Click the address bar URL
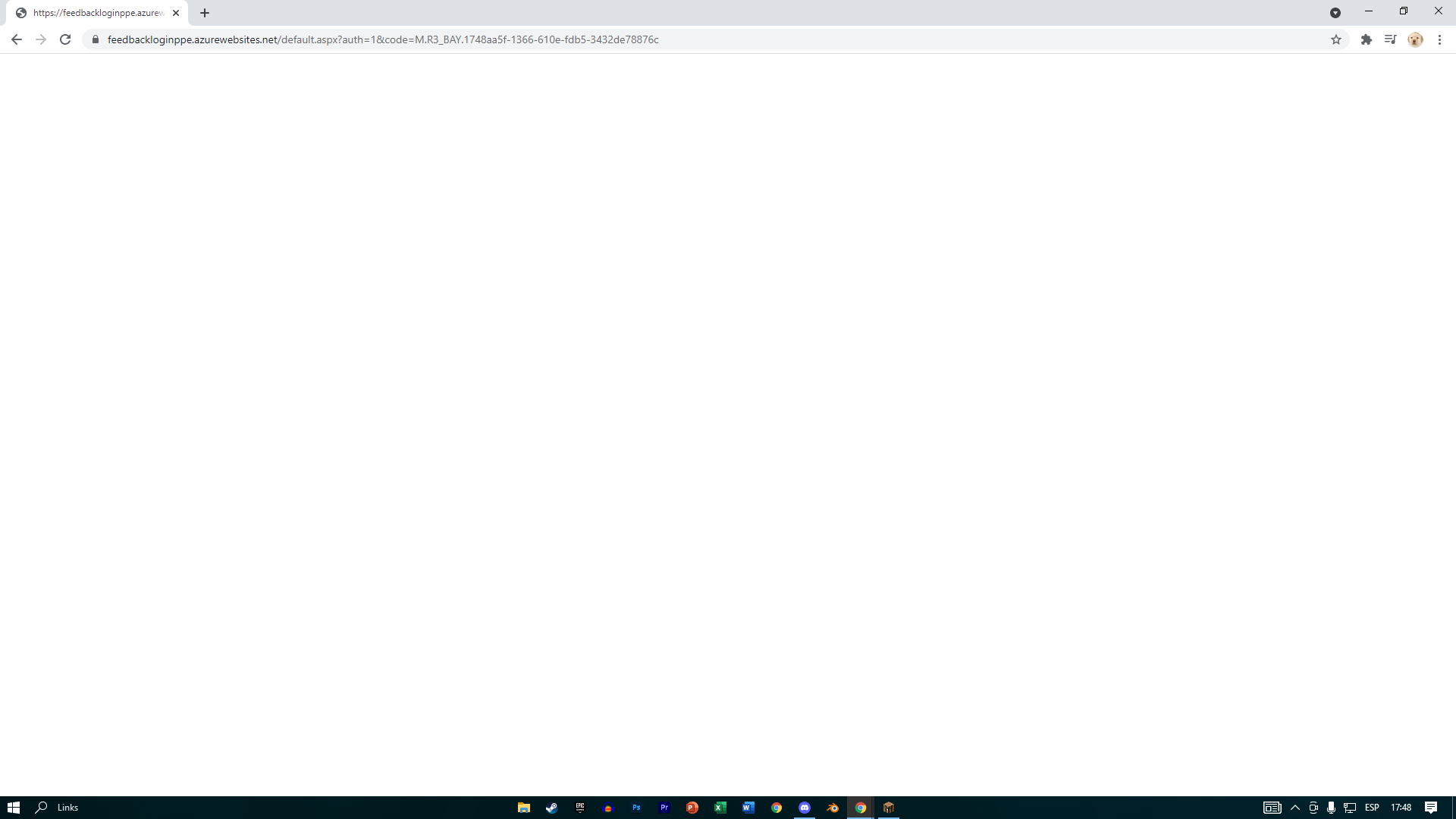This screenshot has width=1456, height=819. click(x=383, y=39)
